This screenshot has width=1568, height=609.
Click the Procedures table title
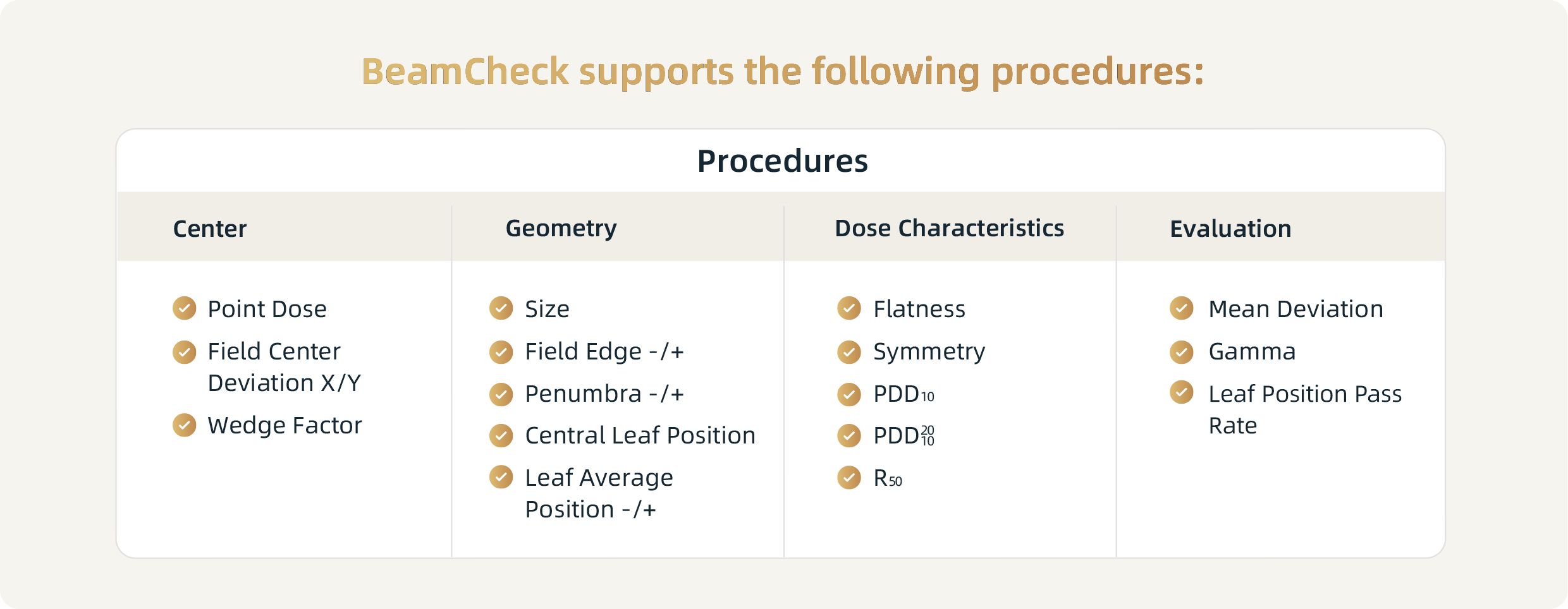coord(783,161)
